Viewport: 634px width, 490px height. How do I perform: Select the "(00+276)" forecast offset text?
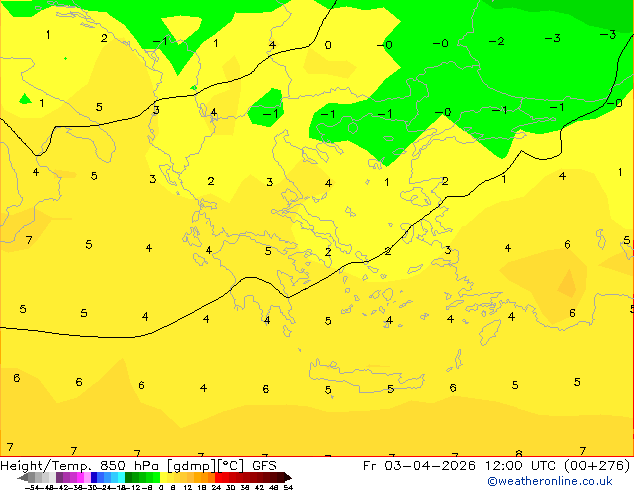tap(597, 466)
